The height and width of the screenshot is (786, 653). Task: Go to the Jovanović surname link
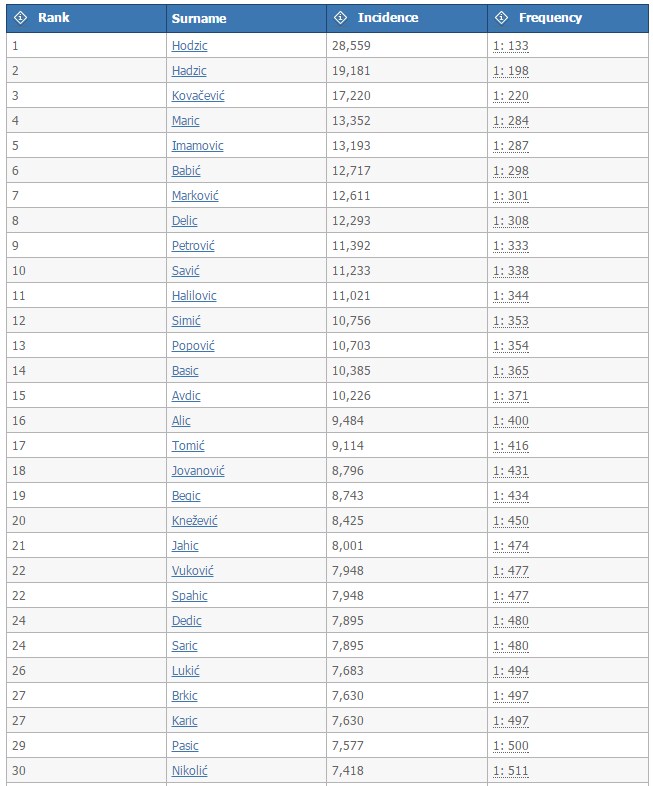click(x=198, y=471)
